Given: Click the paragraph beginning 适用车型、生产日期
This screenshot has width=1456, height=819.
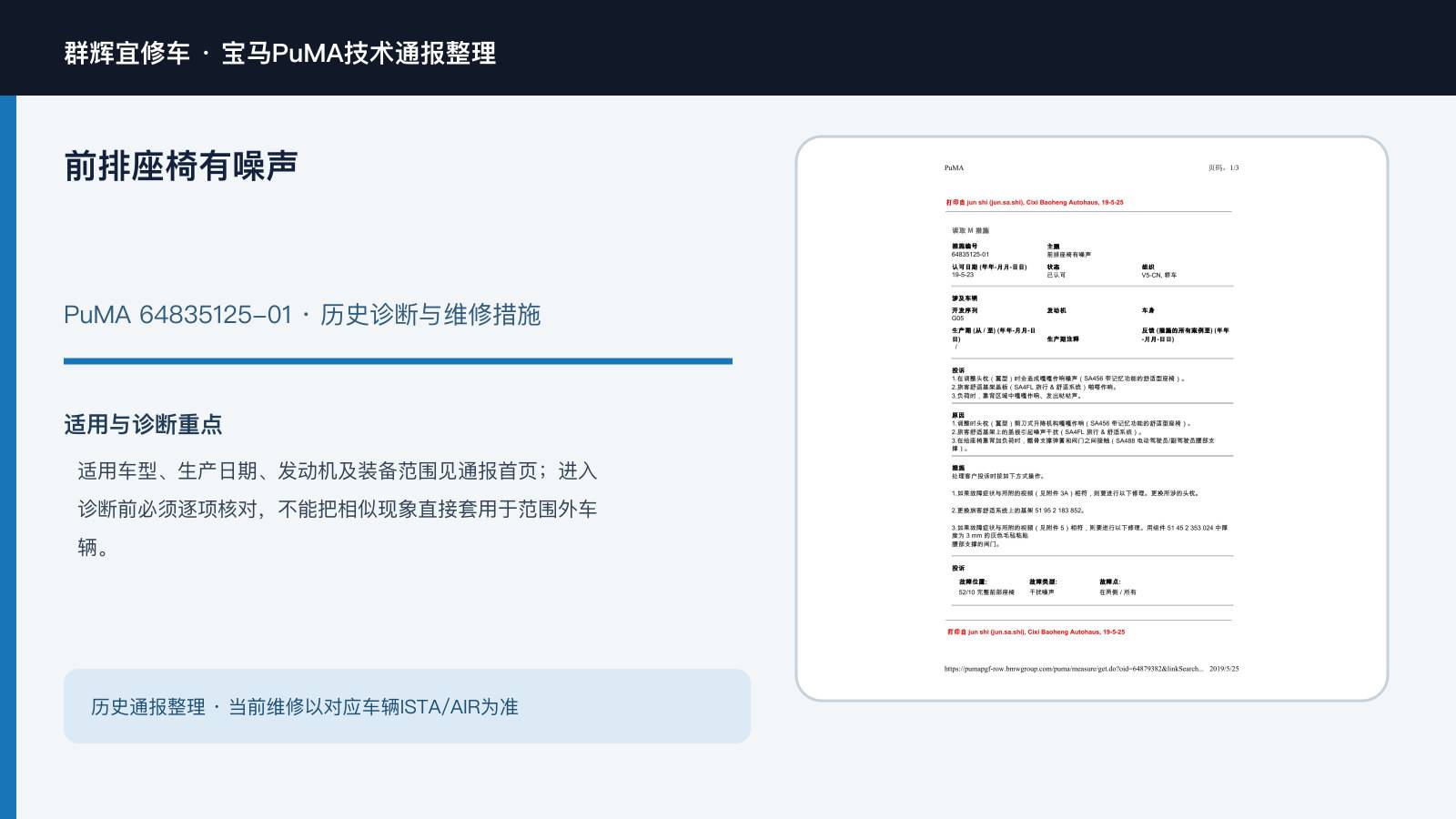Looking at the screenshot, I should [338, 509].
